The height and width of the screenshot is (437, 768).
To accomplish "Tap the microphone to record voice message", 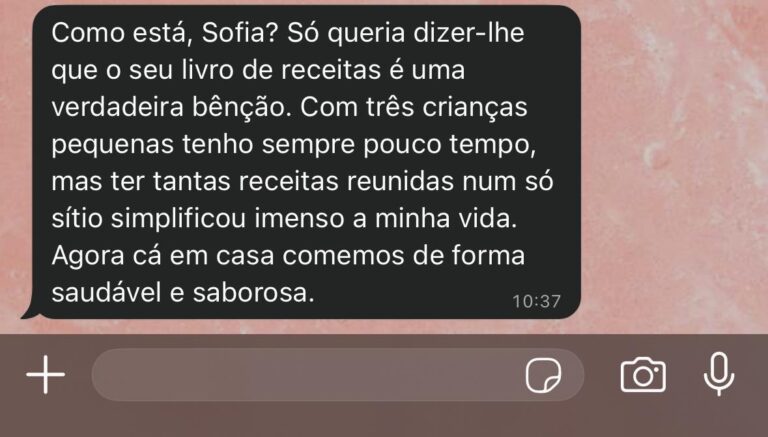I will (719, 374).
